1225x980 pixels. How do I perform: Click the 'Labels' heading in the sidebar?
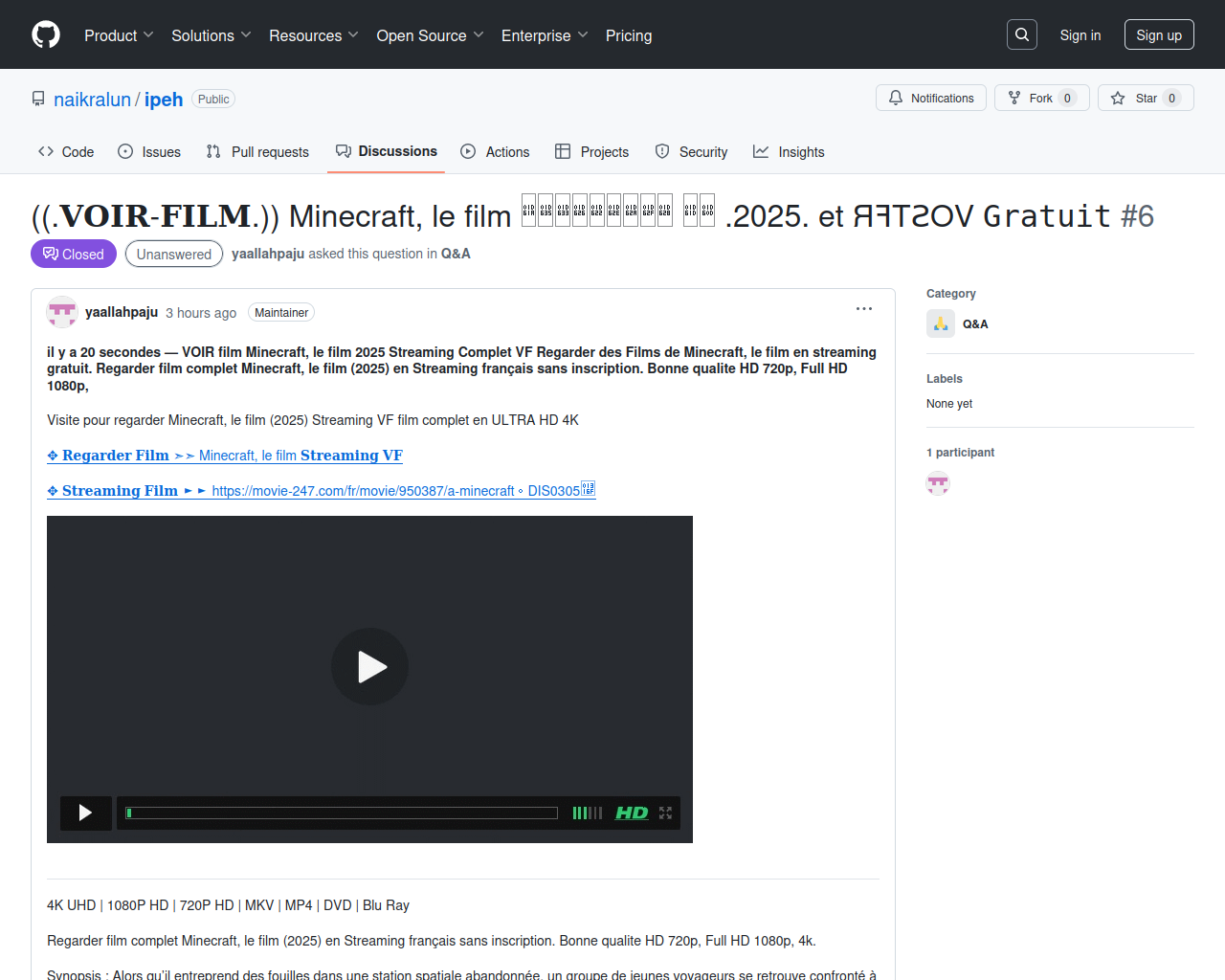945,379
